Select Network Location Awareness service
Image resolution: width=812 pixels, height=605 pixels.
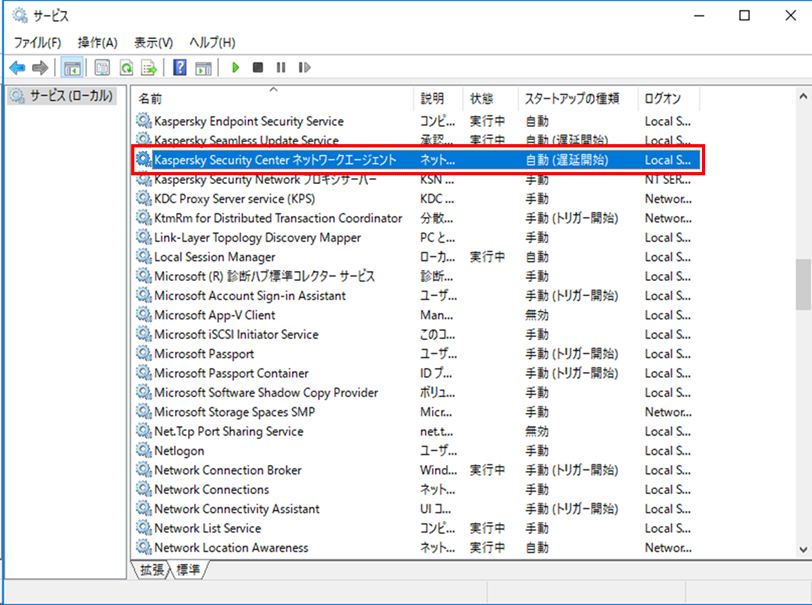tap(417, 548)
